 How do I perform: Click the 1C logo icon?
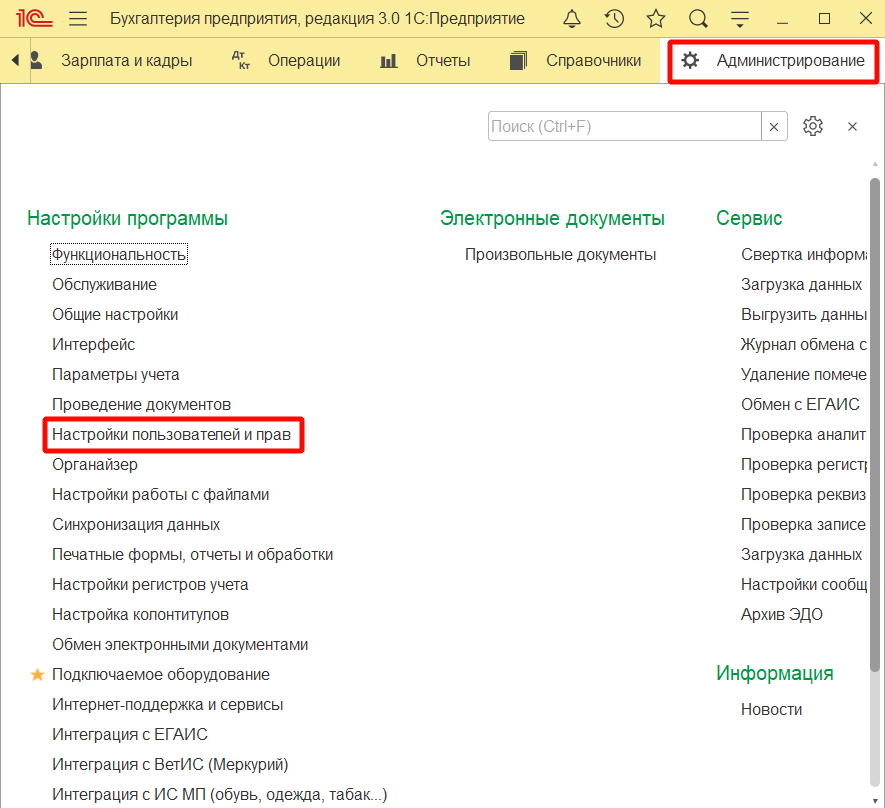31,19
